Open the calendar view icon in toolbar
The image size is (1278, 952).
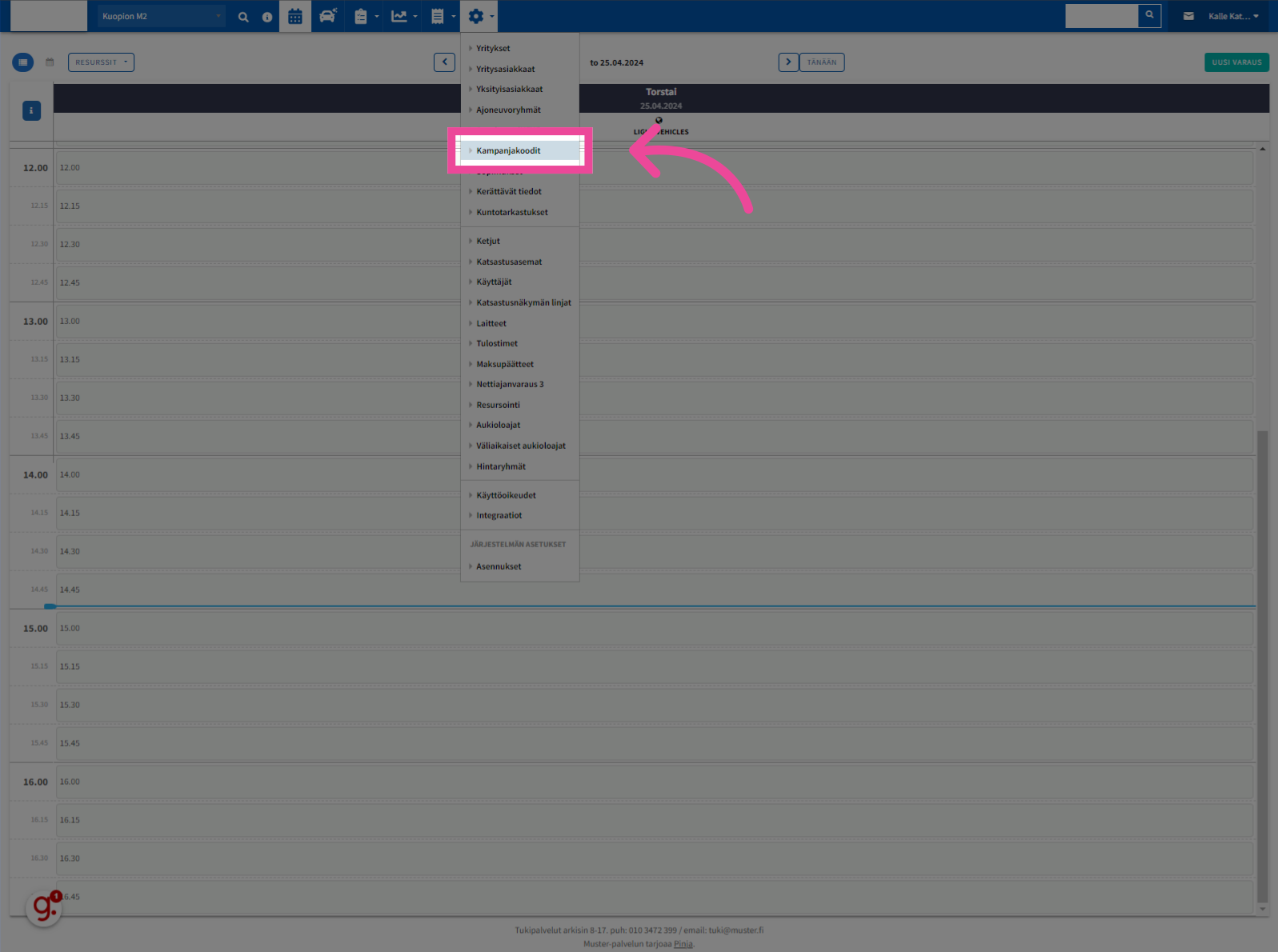click(295, 16)
